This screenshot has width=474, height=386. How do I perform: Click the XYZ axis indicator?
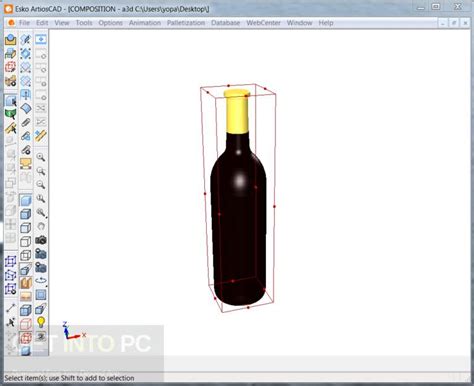click(x=73, y=331)
